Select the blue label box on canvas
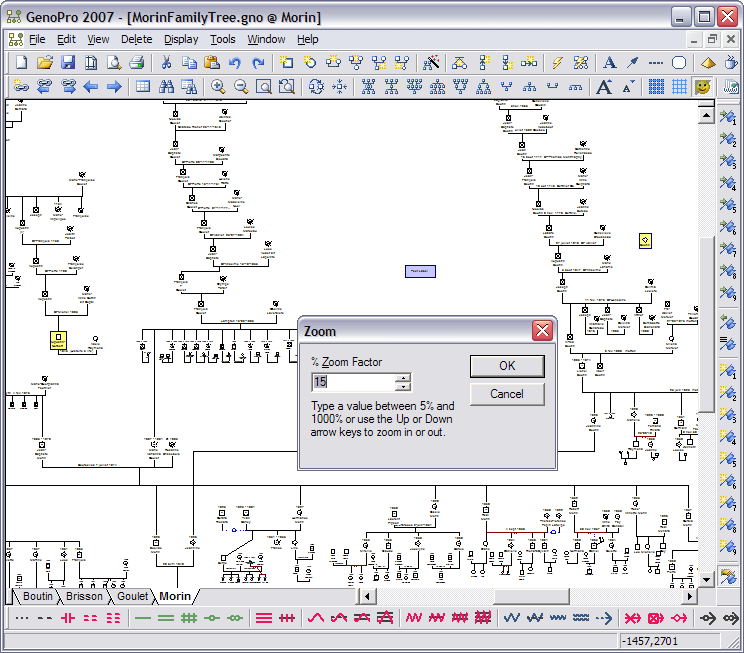The height and width of the screenshot is (653, 744). 420,271
